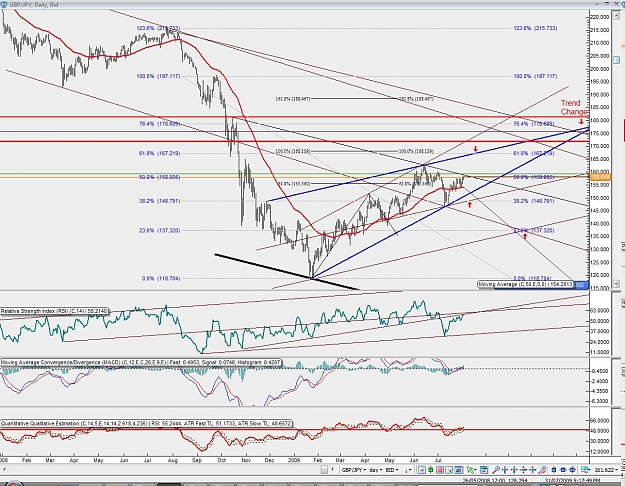Click the left 61.8% (167.219) Fibonacci label

[x=159, y=153]
